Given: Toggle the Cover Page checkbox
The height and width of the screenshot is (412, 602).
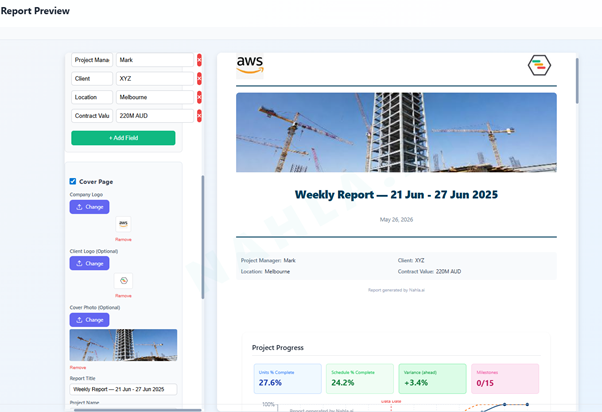Looking at the screenshot, I should click(73, 181).
